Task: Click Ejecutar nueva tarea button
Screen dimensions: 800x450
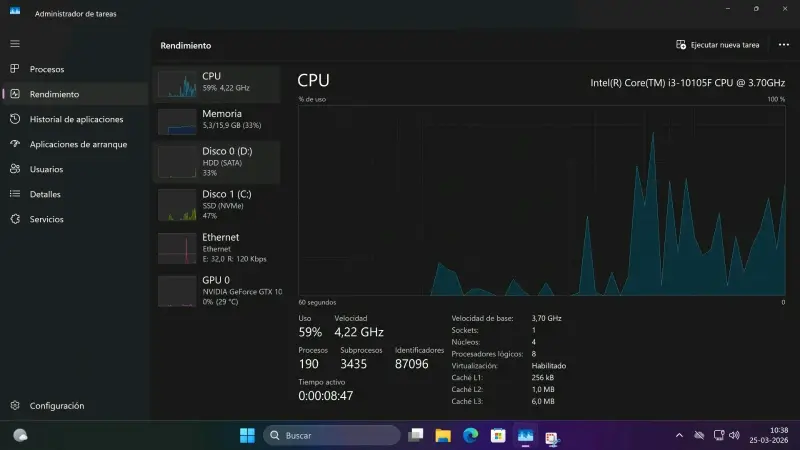Action: pos(717,45)
